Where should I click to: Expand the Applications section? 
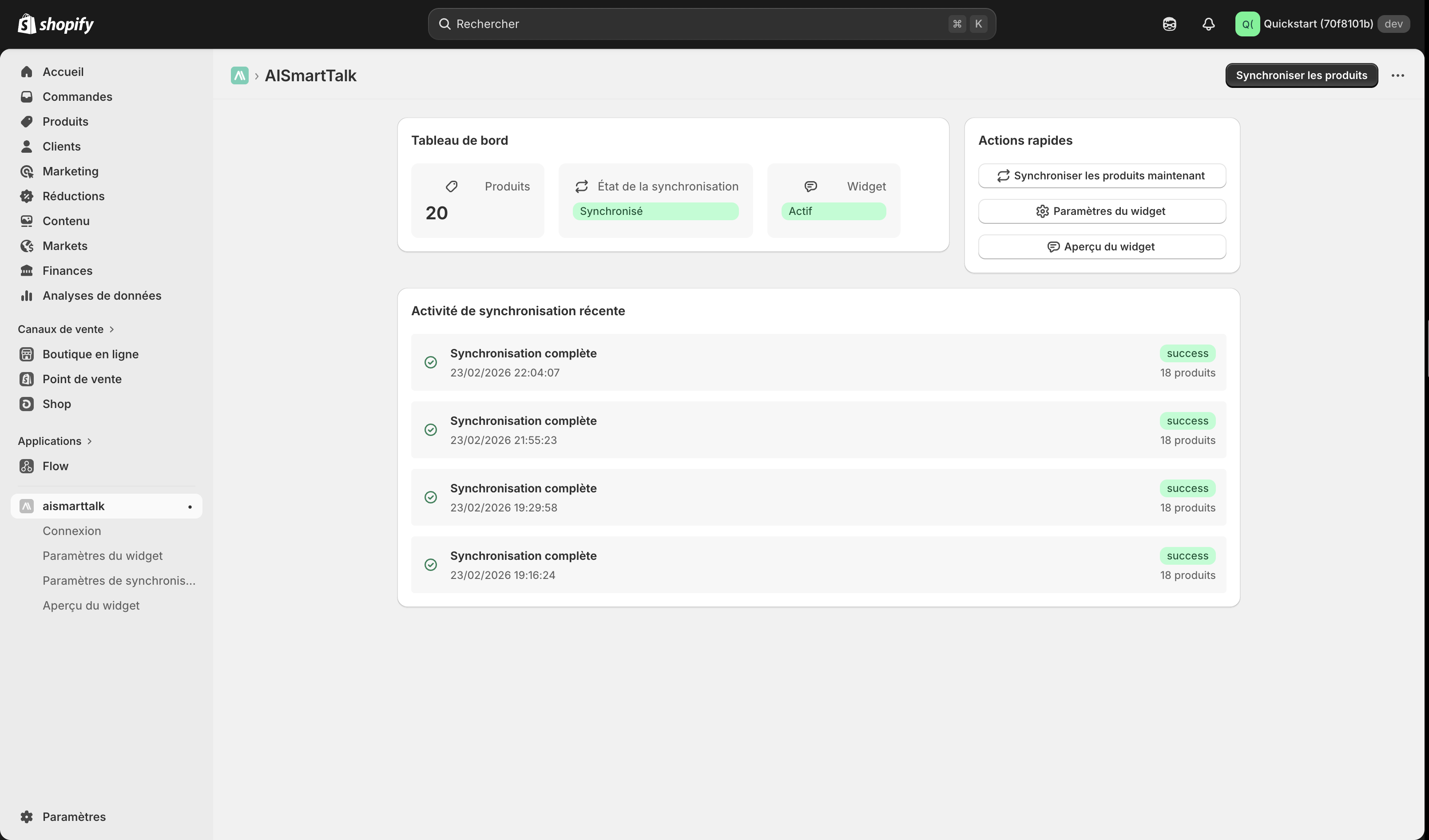(x=91, y=441)
